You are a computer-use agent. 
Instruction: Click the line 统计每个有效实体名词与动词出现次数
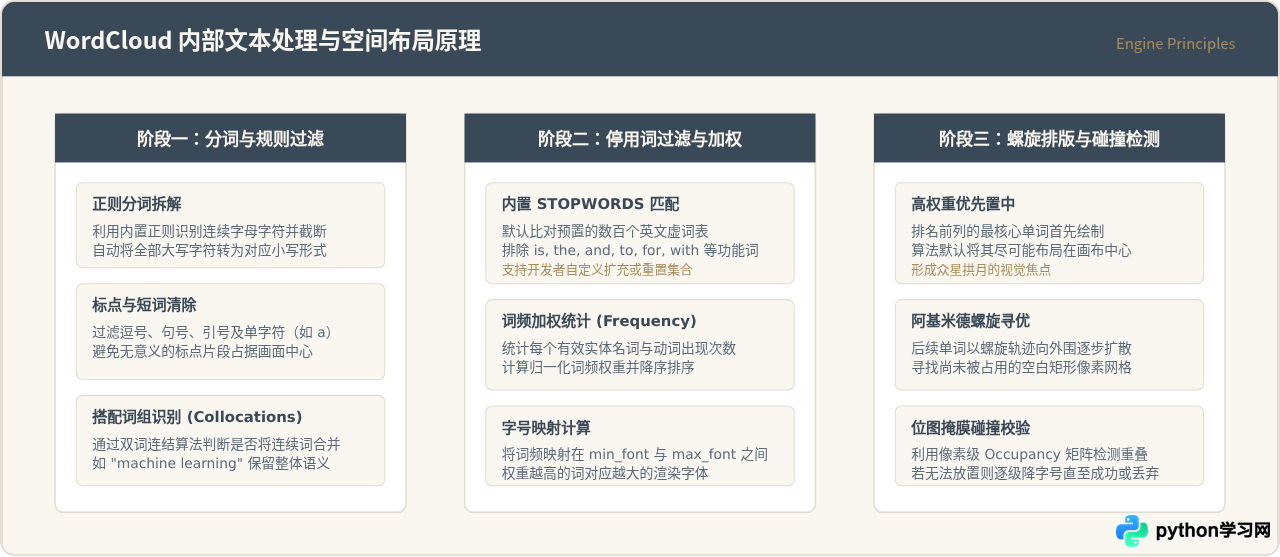(x=619, y=348)
